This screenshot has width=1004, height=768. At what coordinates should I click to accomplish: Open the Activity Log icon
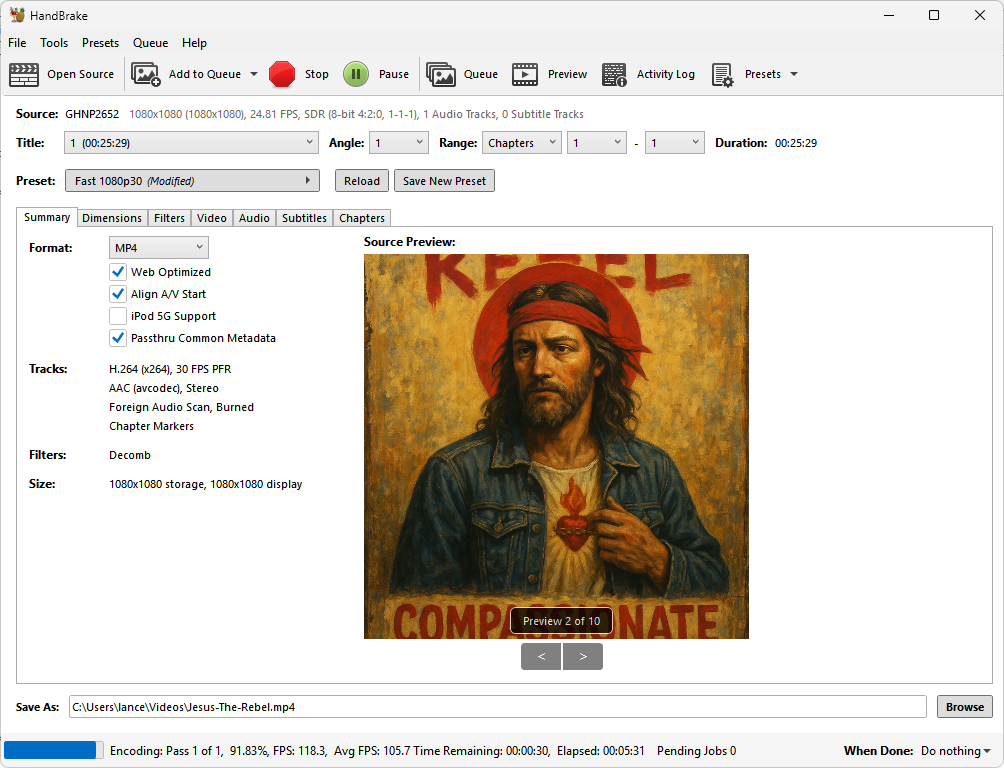point(614,74)
